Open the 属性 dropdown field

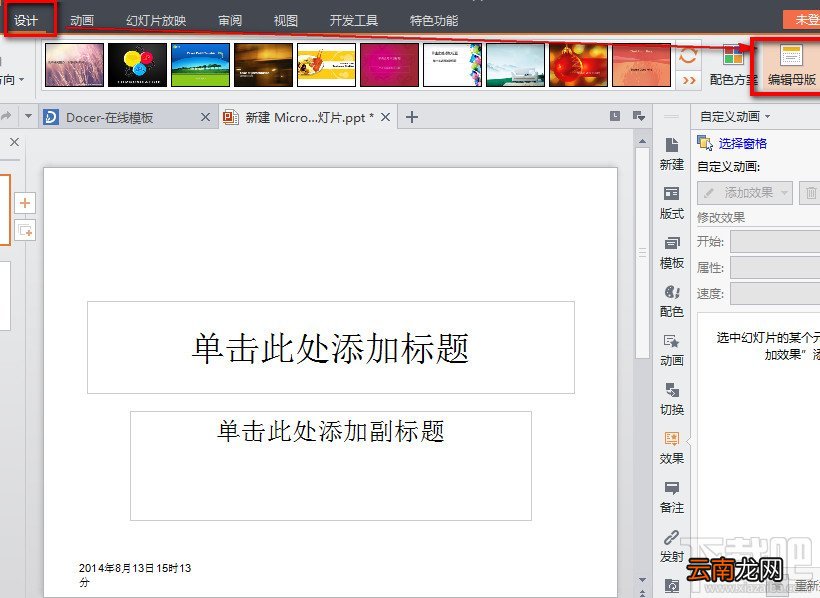[775, 267]
